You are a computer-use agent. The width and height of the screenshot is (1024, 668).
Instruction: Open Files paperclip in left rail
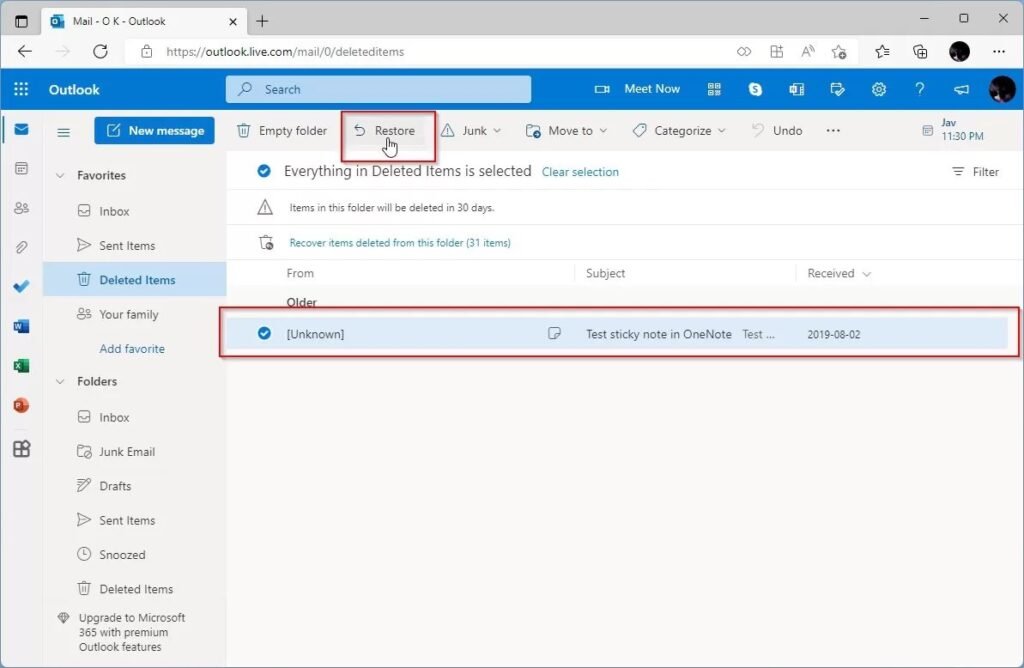(21, 247)
